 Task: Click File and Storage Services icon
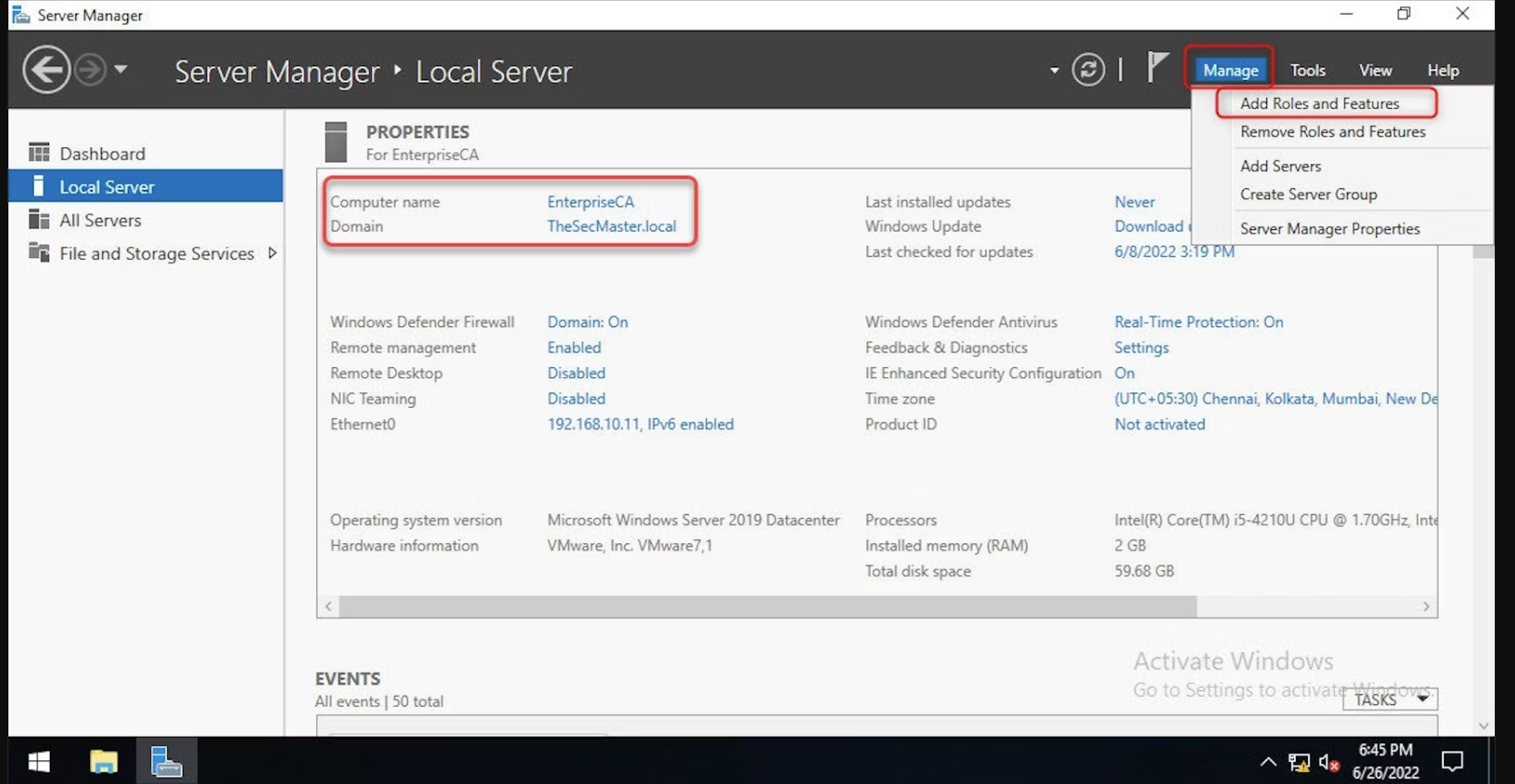(x=39, y=253)
